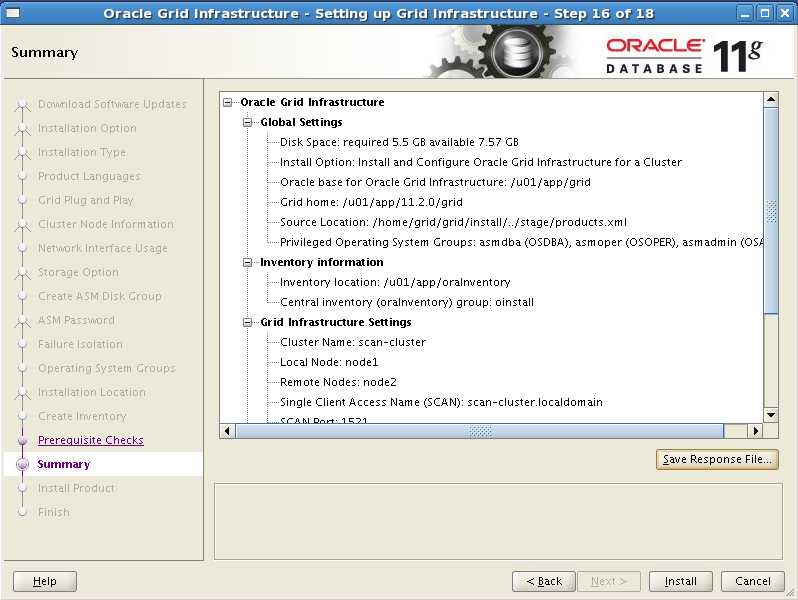
Task: Click the Installation Option step
Action: click(87, 128)
